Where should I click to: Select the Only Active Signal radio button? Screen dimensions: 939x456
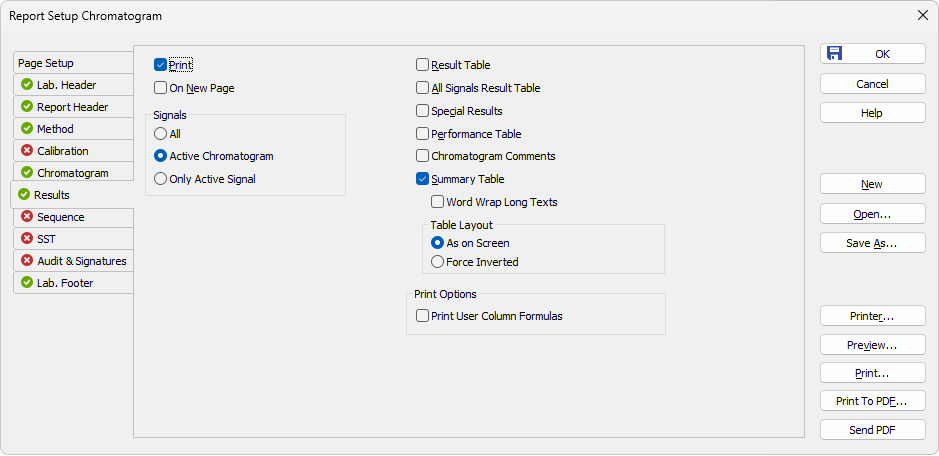(160, 179)
